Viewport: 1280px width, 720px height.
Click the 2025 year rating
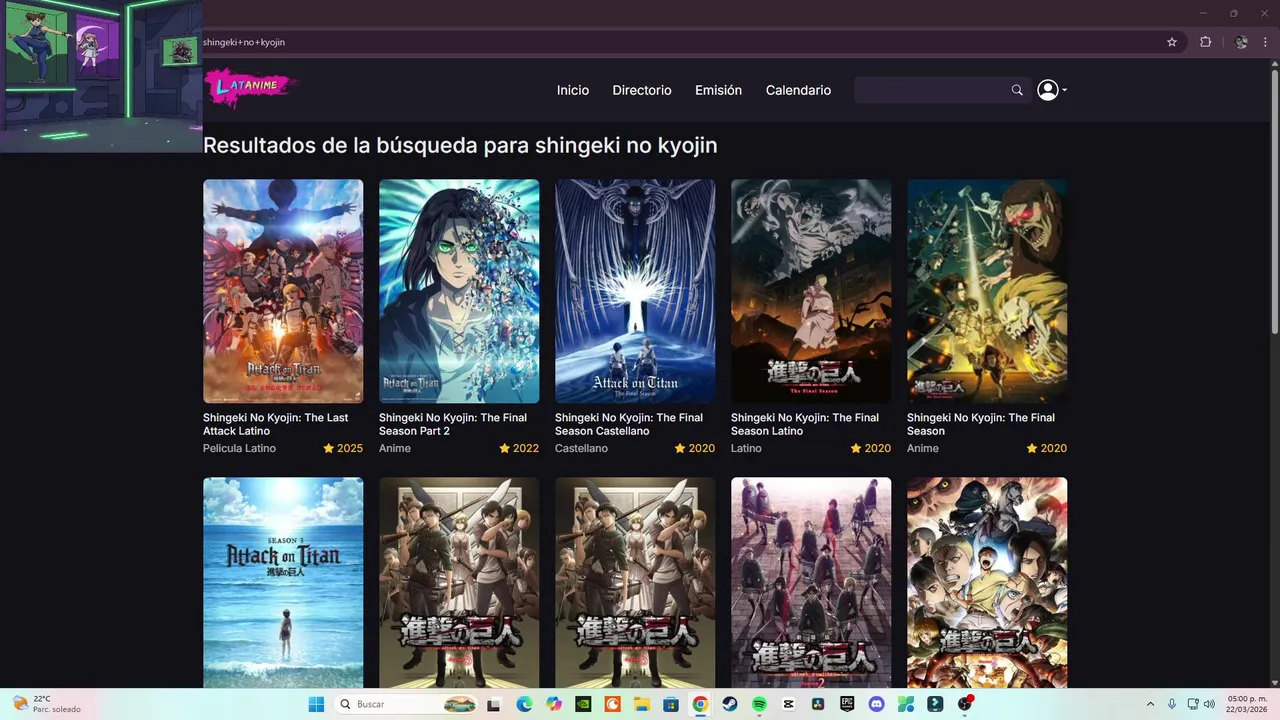pyautogui.click(x=343, y=448)
